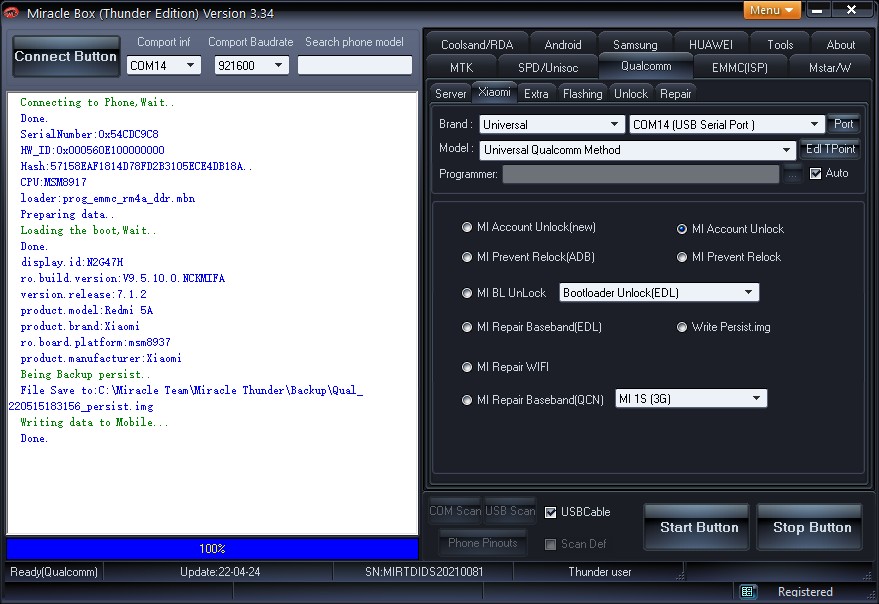
Task: Click the Update:22-04-24 status entry
Action: pos(220,572)
